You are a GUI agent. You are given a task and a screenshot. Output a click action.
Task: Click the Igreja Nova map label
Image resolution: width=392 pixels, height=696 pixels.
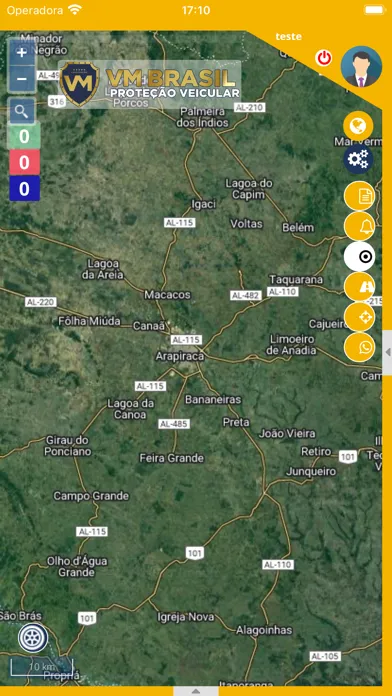(x=186, y=617)
